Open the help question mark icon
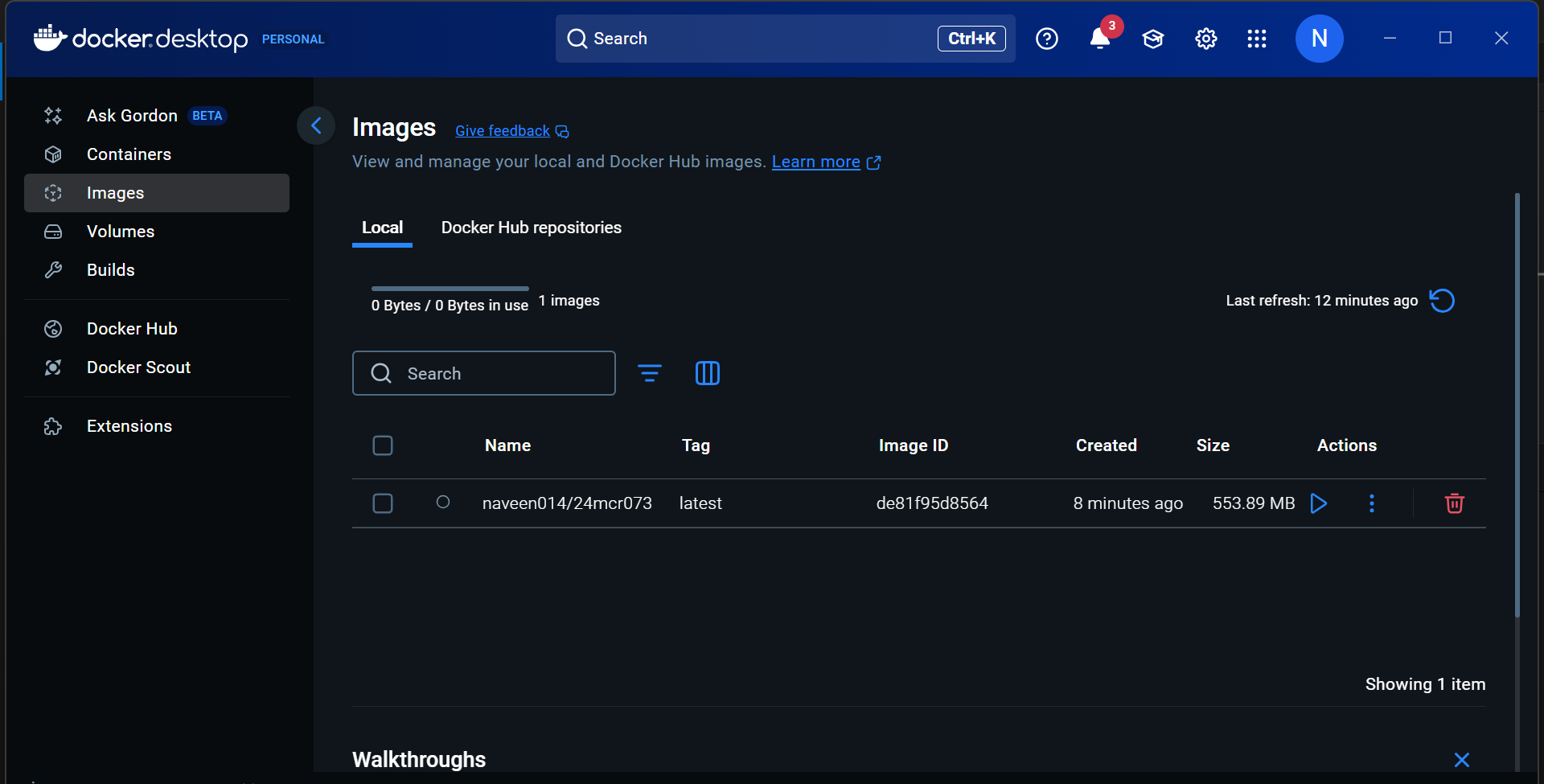 pyautogui.click(x=1046, y=39)
